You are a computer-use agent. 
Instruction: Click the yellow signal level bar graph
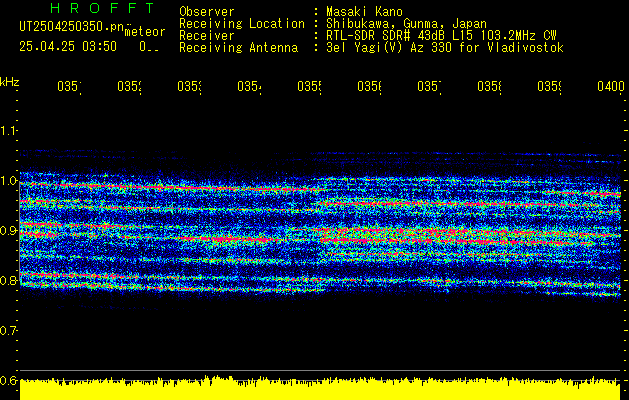pos(320,388)
